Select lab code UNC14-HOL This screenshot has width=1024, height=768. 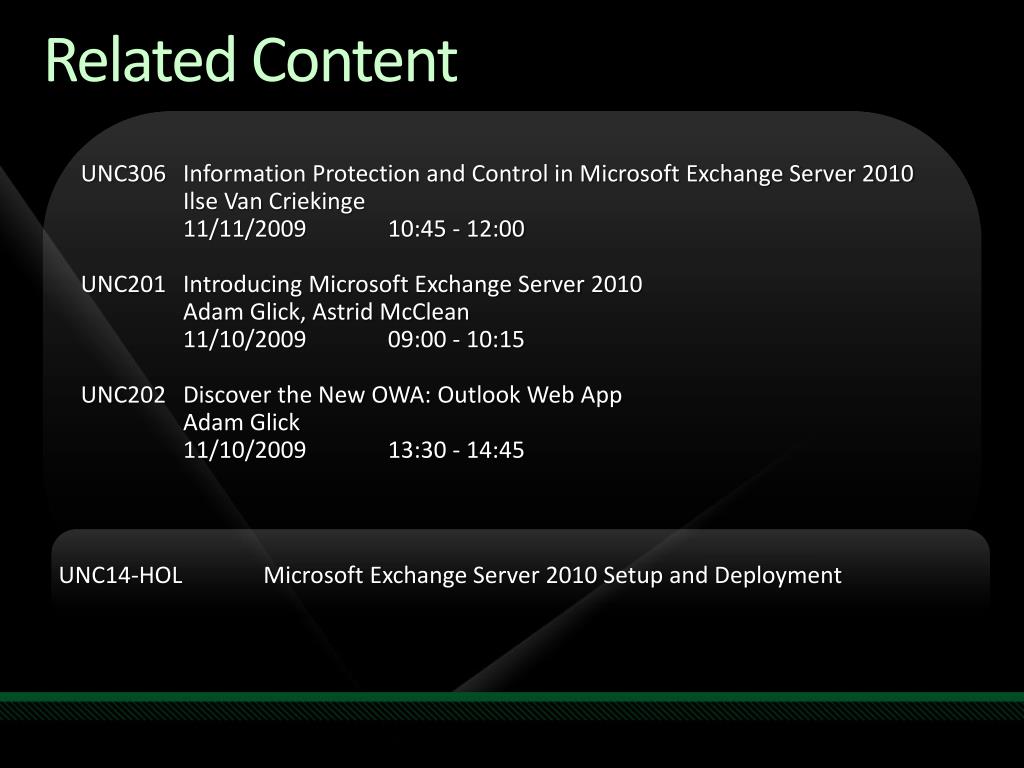click(121, 575)
